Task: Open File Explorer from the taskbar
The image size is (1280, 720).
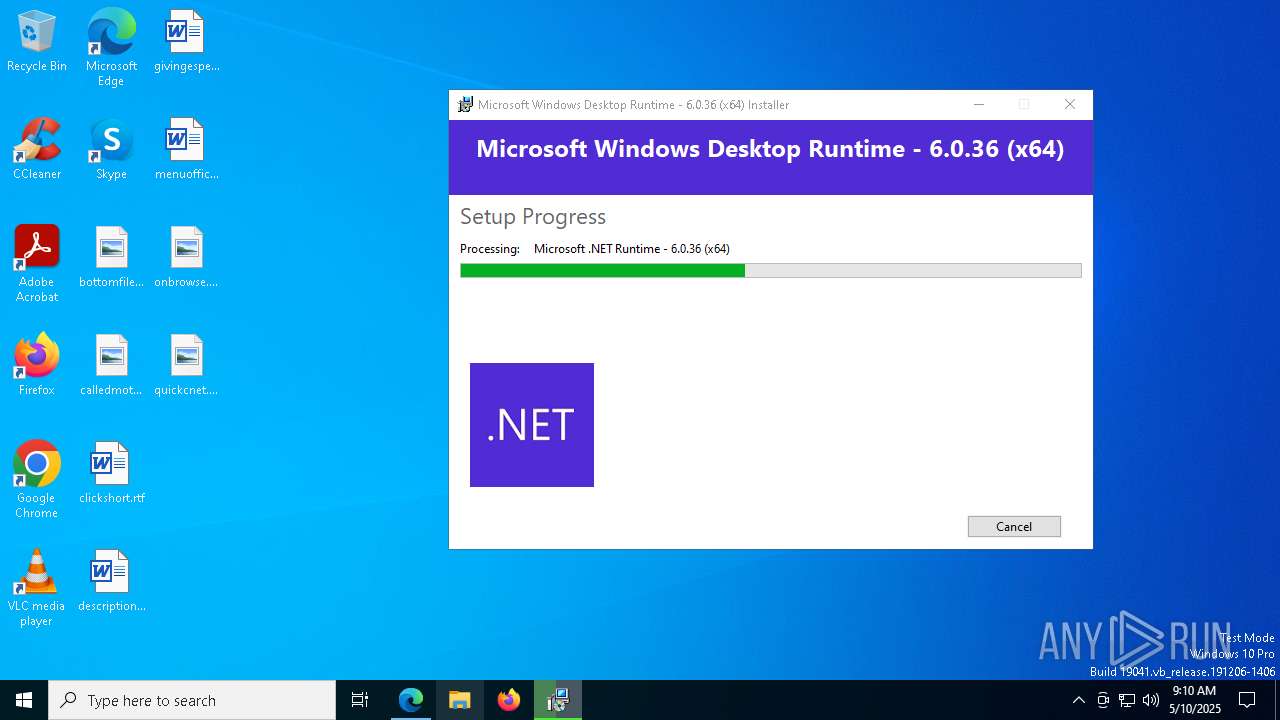Action: click(x=460, y=700)
